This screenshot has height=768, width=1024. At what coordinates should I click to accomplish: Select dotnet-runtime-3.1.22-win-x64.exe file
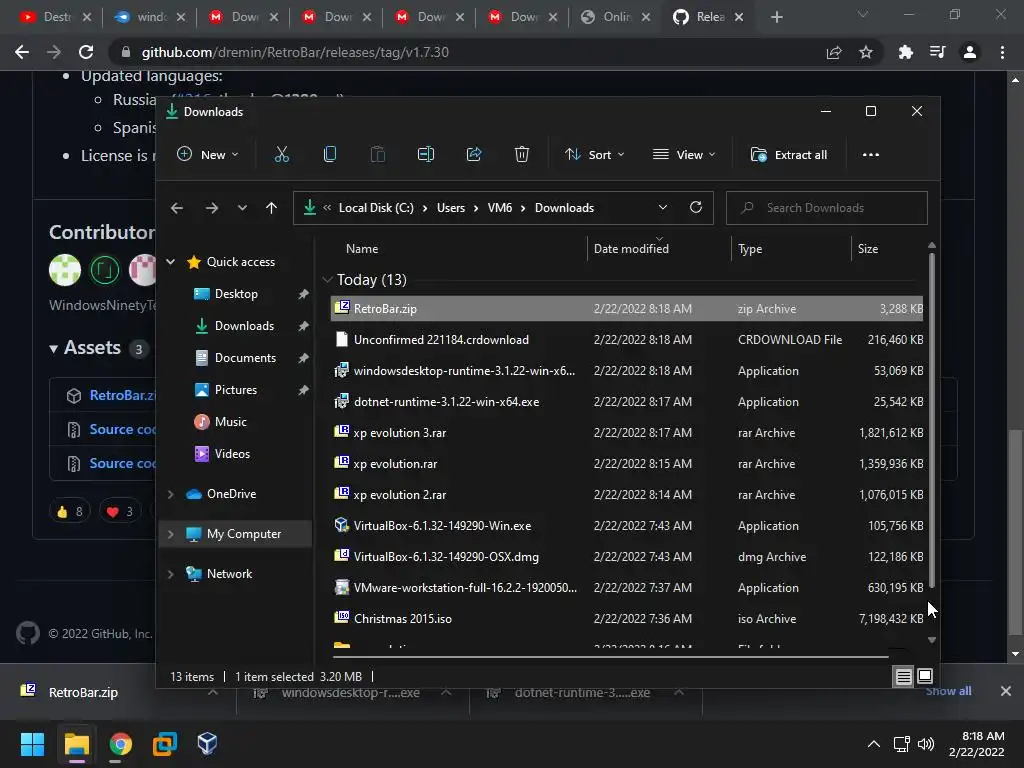click(627, 402)
